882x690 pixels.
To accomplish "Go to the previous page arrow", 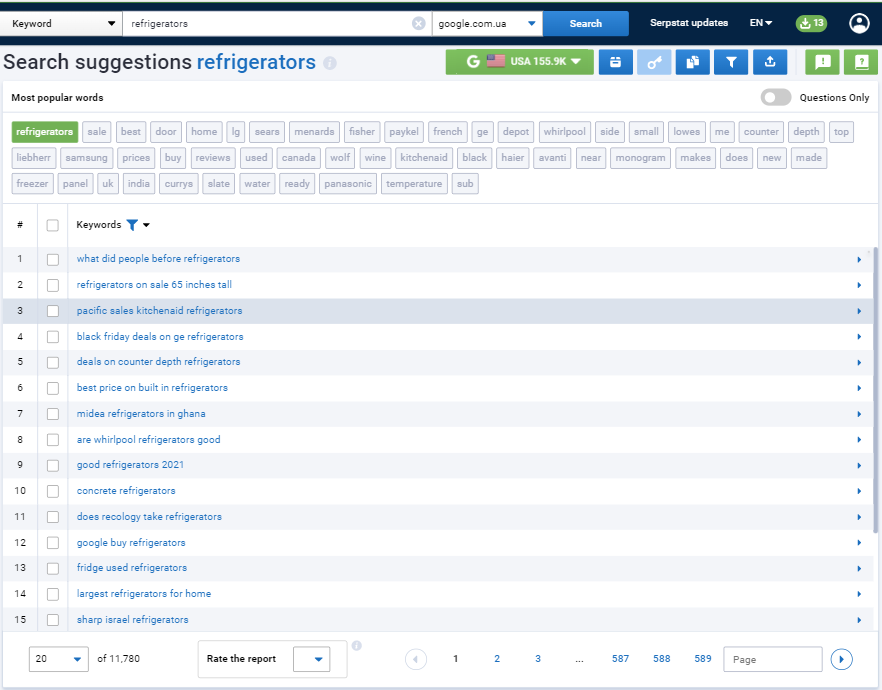I will coord(416,659).
